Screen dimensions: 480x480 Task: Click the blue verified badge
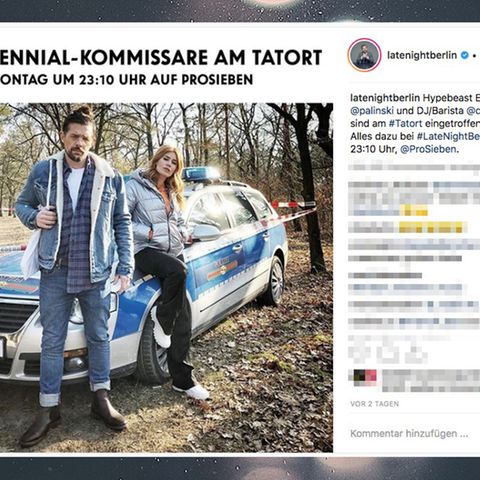point(464,55)
